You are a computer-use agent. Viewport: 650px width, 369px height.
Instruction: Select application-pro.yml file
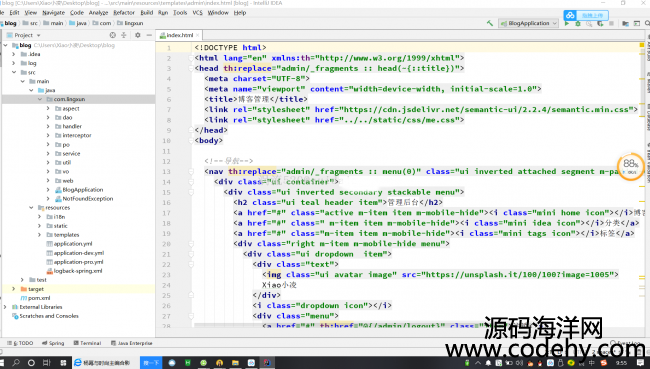tap(78, 262)
